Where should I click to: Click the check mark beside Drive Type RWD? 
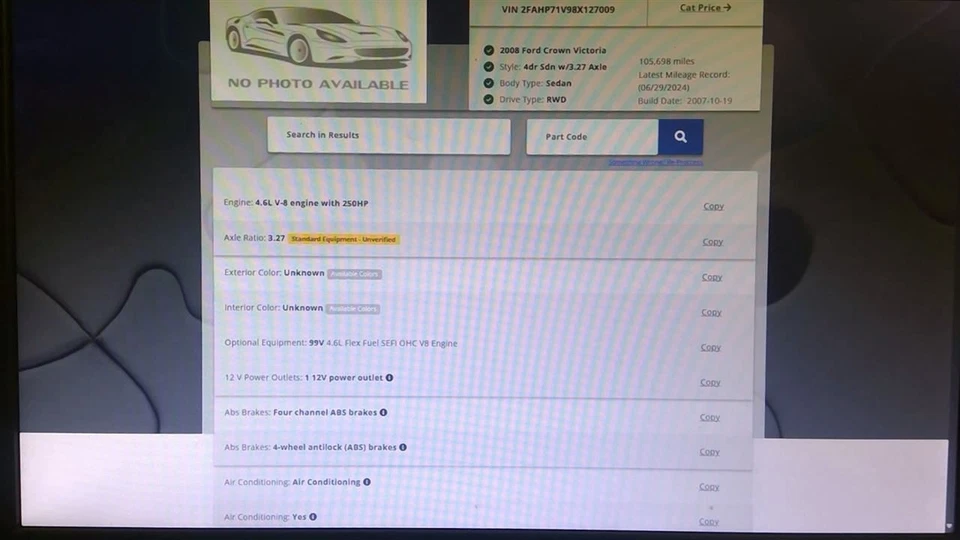pos(489,99)
